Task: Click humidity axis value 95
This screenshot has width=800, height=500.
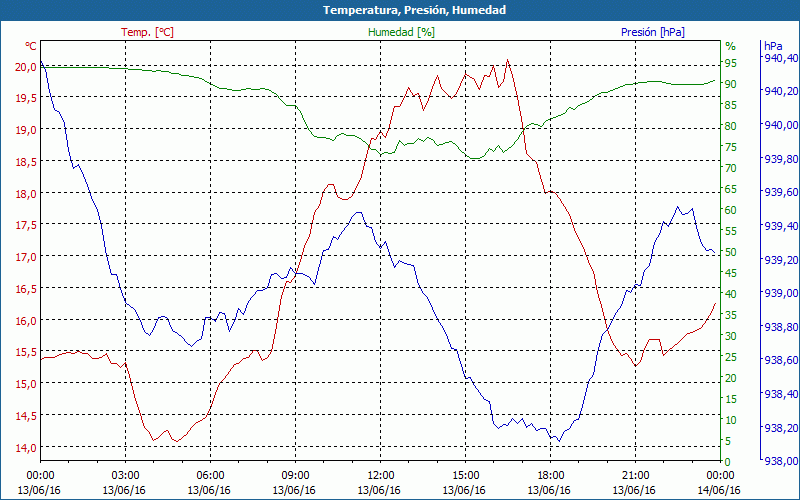Action: pos(731,63)
